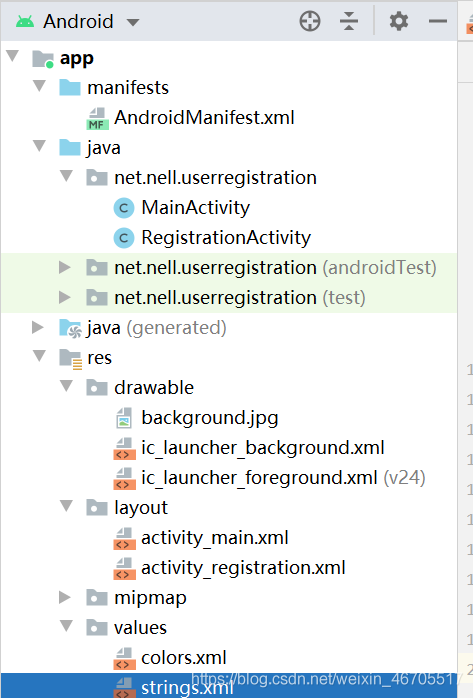The image size is (473, 698).
Task: Select the values folder label
Action: tap(140, 628)
